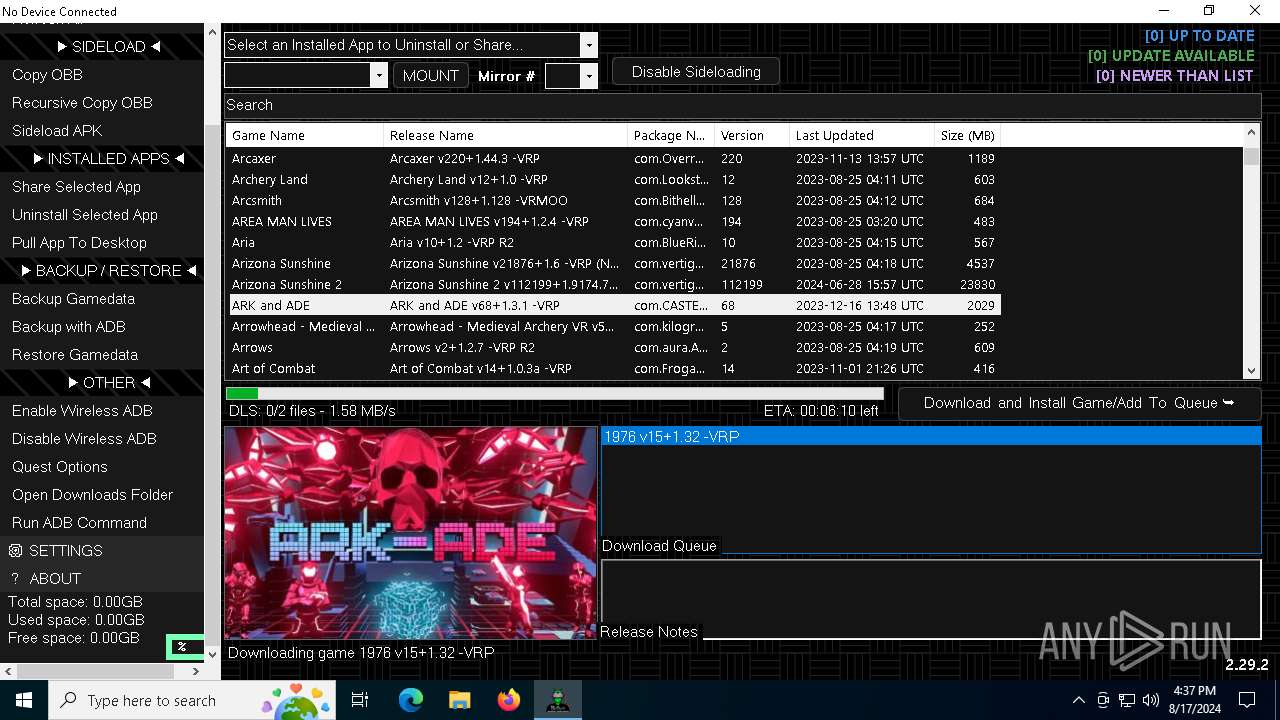Select queued item 1976 v15+1.32 -VRP
This screenshot has height=720, width=1280.
click(930, 437)
